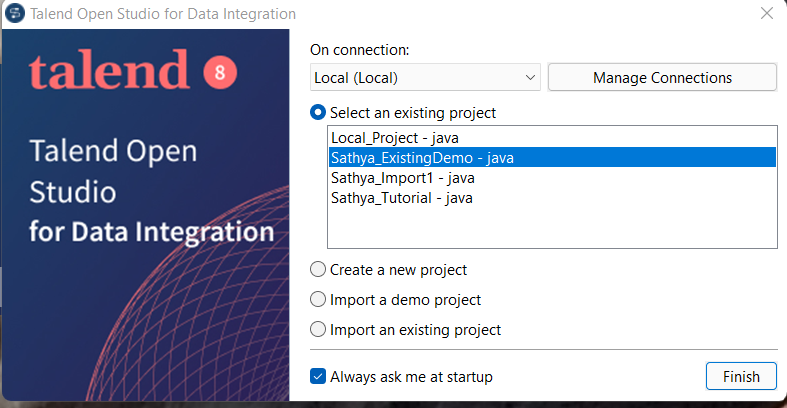Pick the Import a demo project option
Screen dimensions: 787x408
pos(318,299)
